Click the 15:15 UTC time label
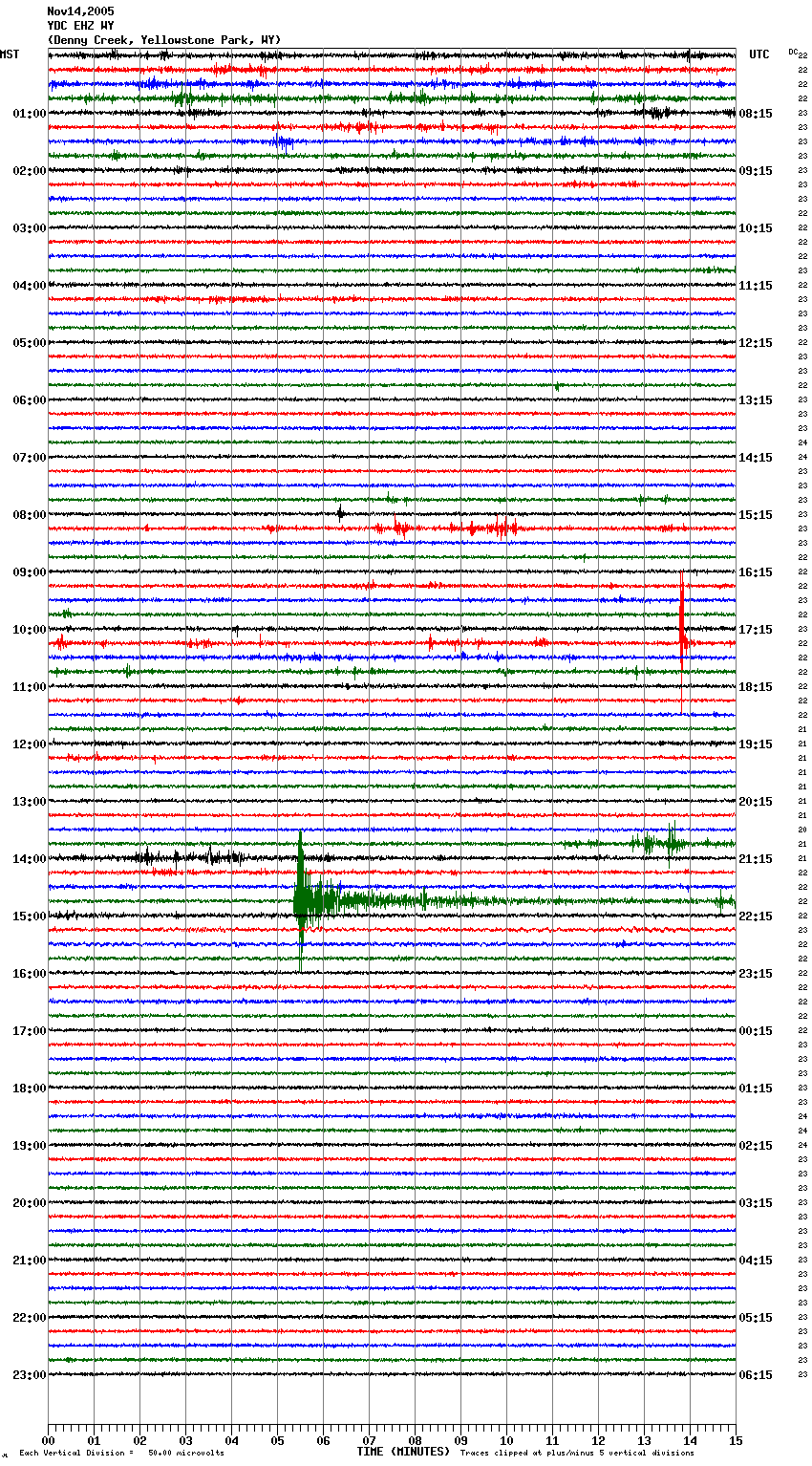Viewport: 812px width, 1466px height. pos(756,515)
